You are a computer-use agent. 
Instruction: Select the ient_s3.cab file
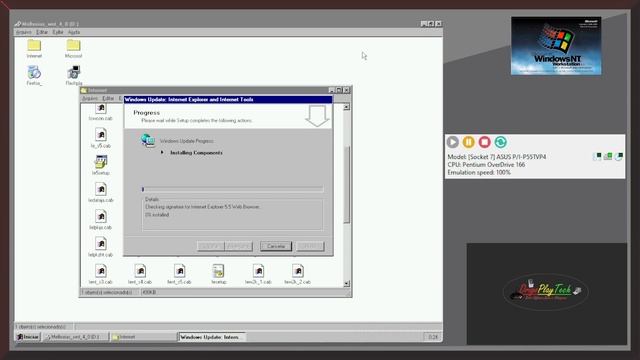click(x=101, y=274)
